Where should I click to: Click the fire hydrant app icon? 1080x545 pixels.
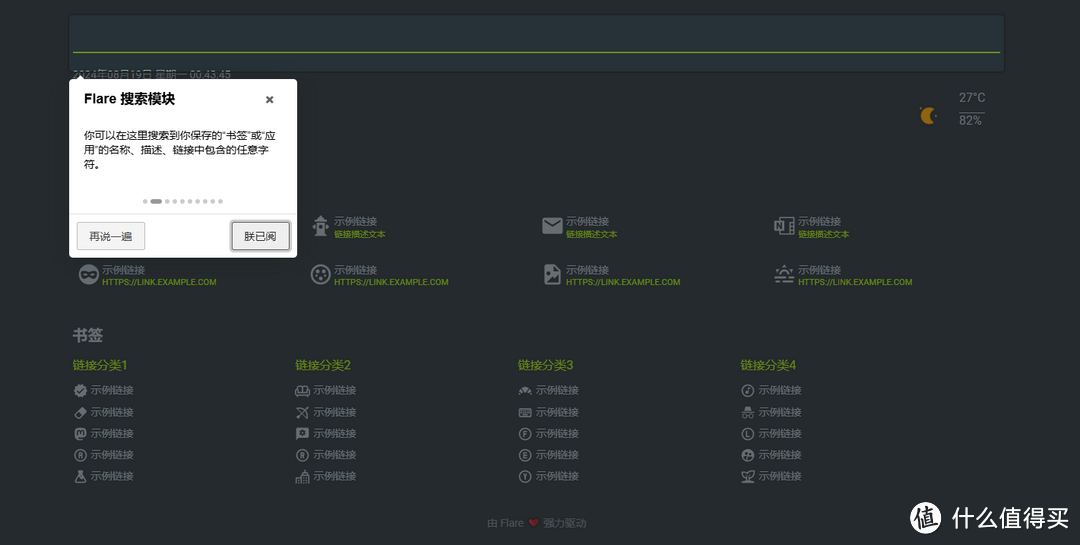click(320, 226)
